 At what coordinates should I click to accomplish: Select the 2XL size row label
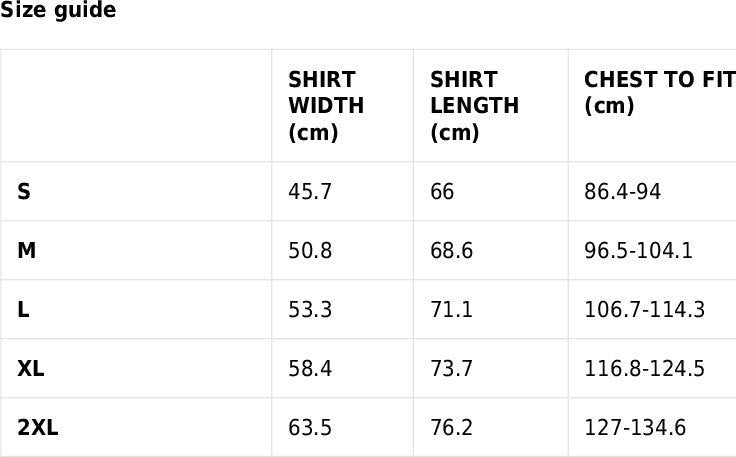pos(38,428)
